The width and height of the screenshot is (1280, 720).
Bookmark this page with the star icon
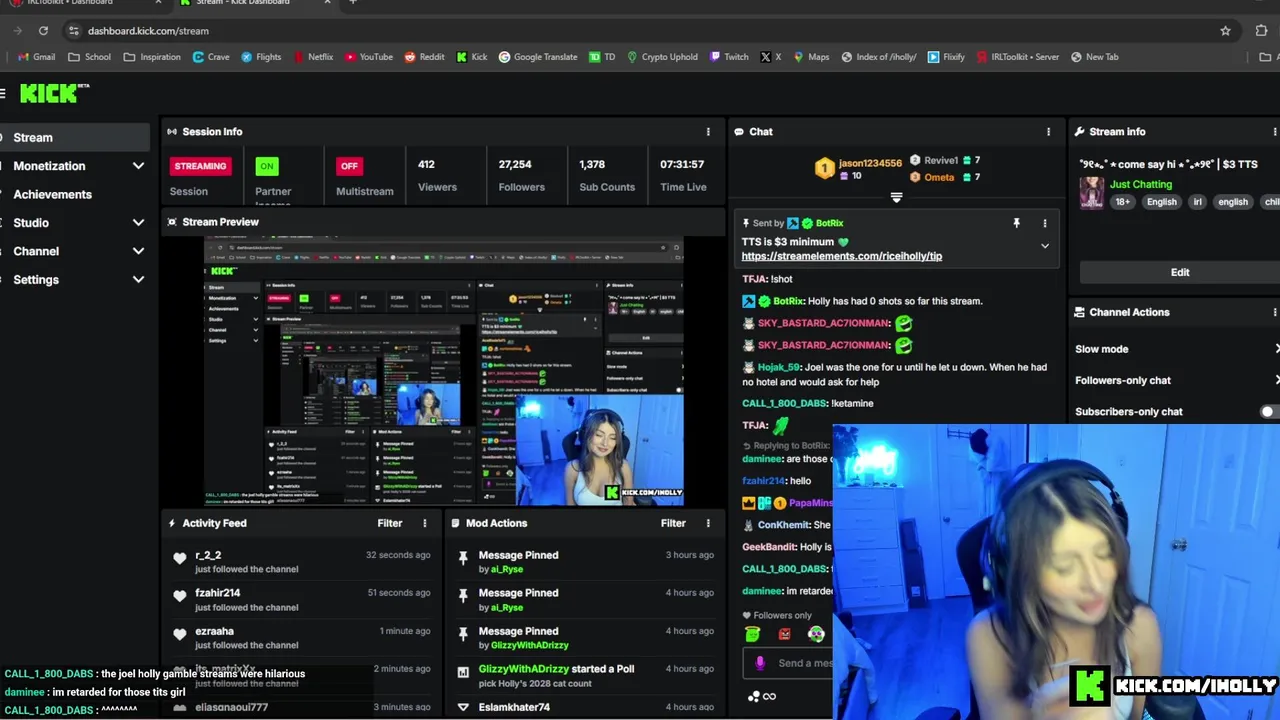(x=1225, y=31)
